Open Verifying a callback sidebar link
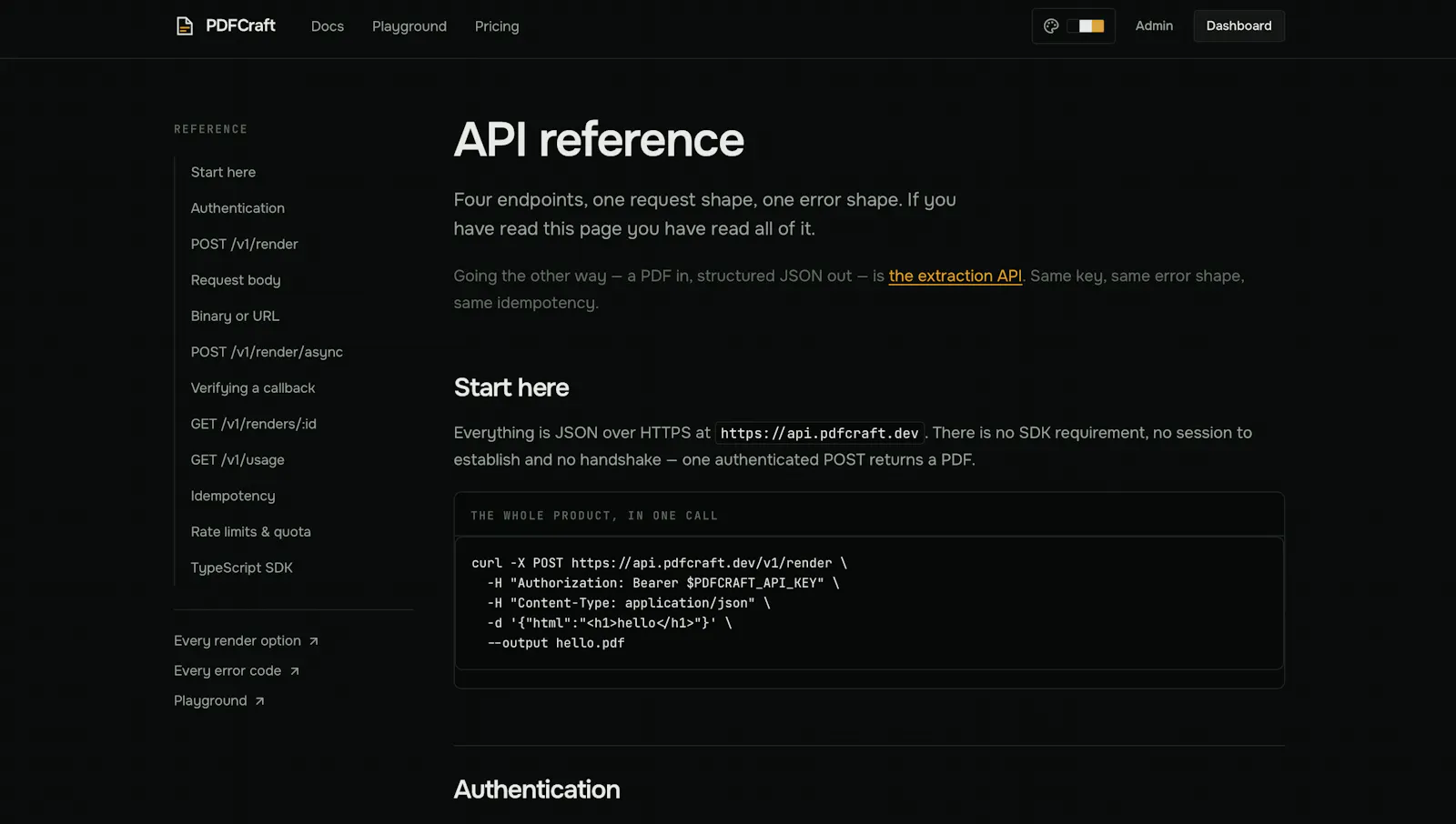The height and width of the screenshot is (824, 1456). pos(253,388)
